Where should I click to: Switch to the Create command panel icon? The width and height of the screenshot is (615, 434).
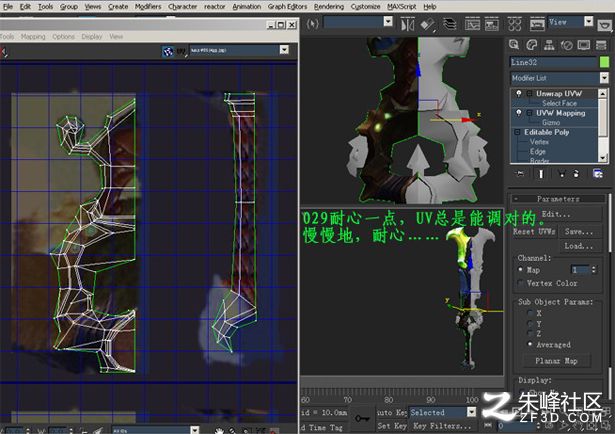click(x=514, y=45)
